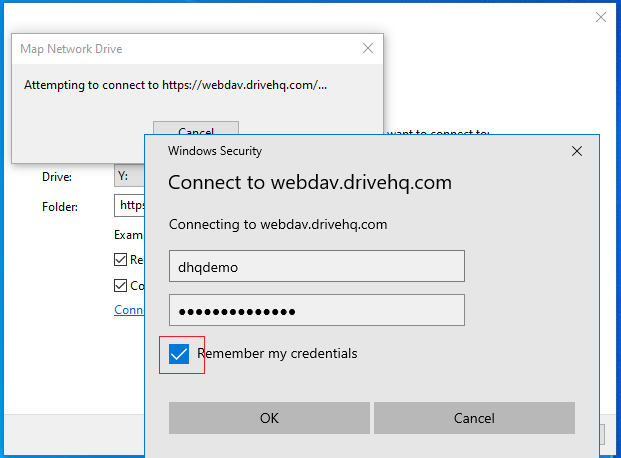Uncheck Remember my credentials checkbox
The height and width of the screenshot is (458, 621).
pyautogui.click(x=179, y=354)
